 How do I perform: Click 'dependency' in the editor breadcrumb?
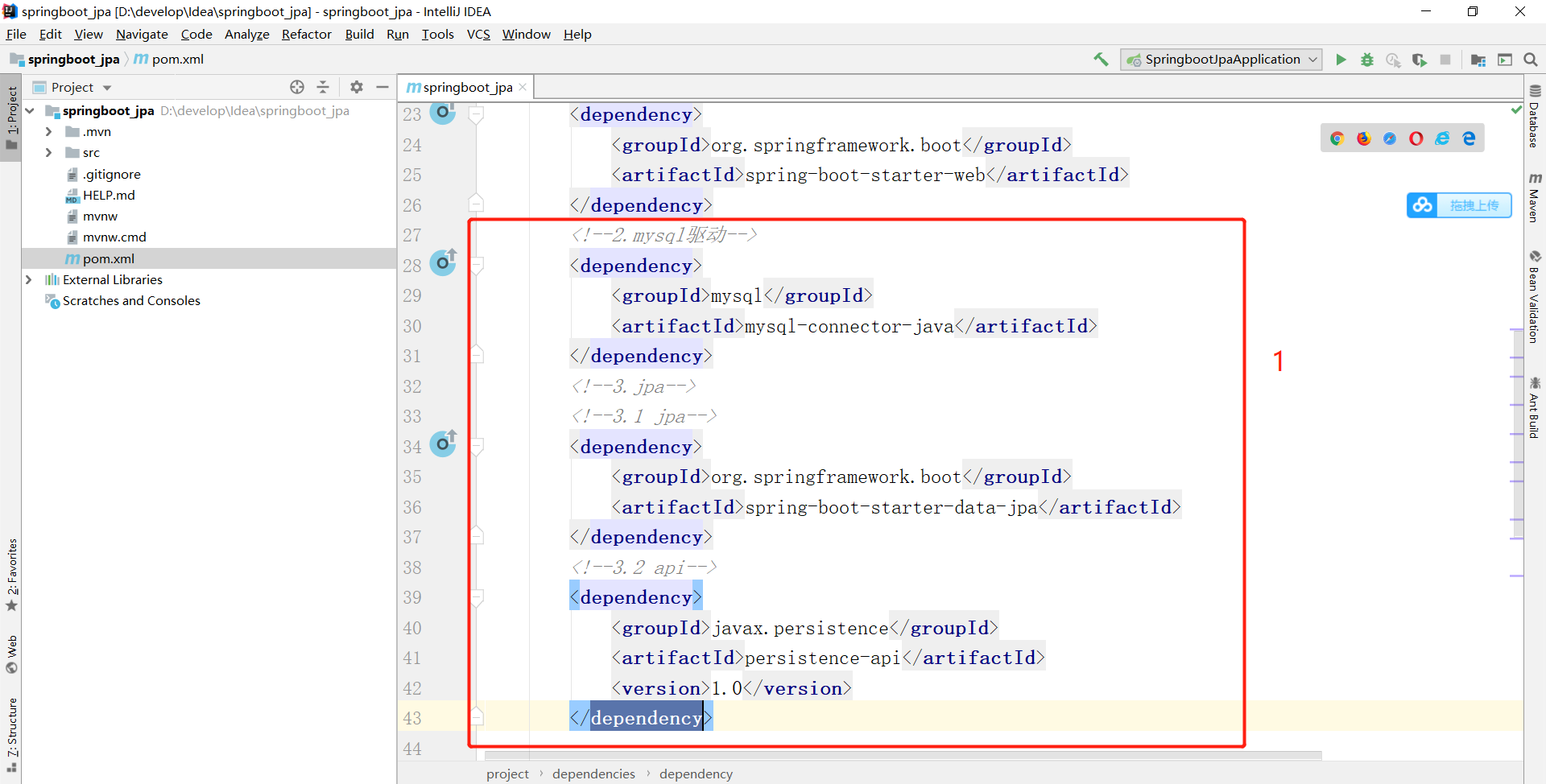[x=696, y=774]
